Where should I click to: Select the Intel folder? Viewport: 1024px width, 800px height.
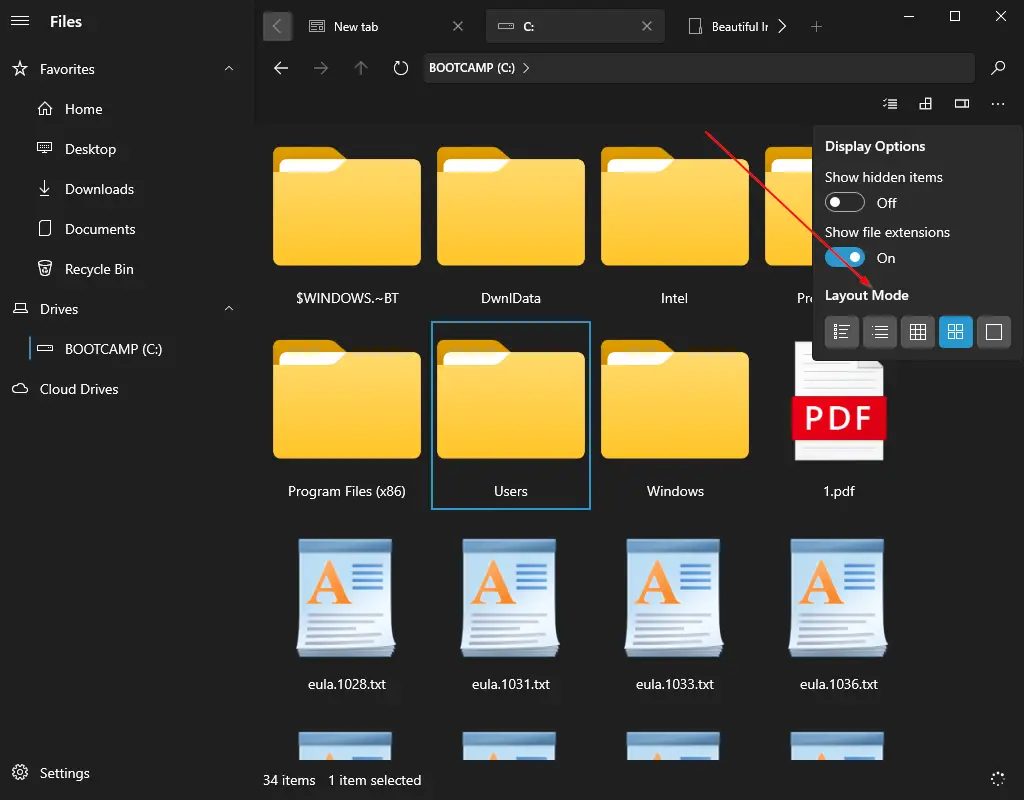675,223
